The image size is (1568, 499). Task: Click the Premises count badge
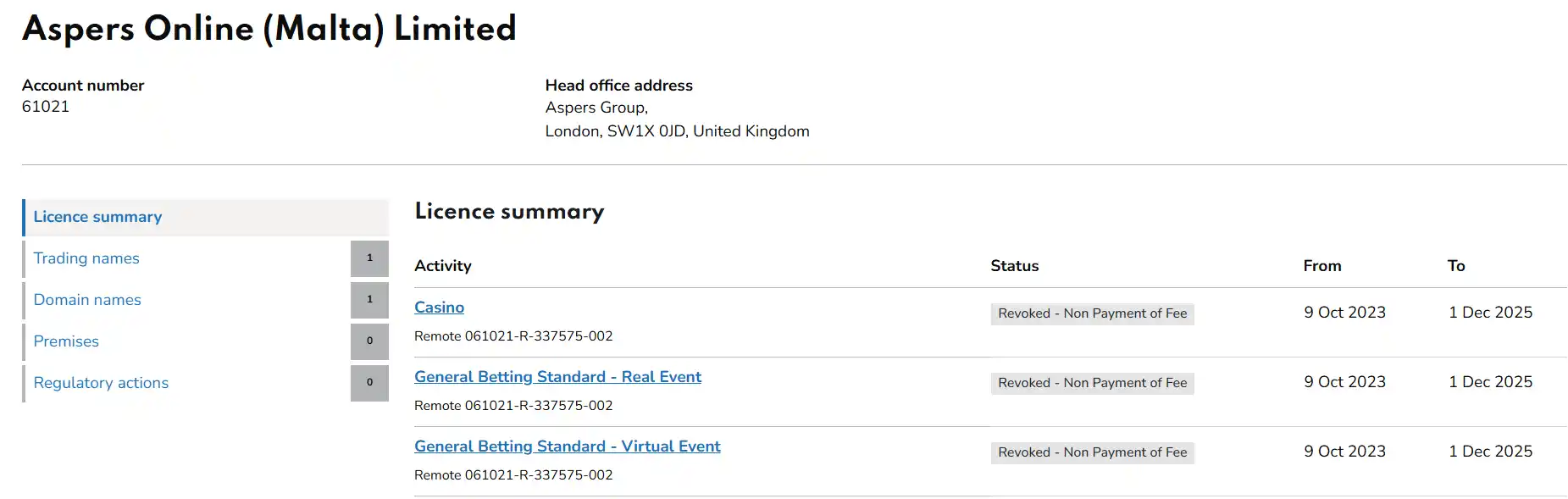pos(369,341)
